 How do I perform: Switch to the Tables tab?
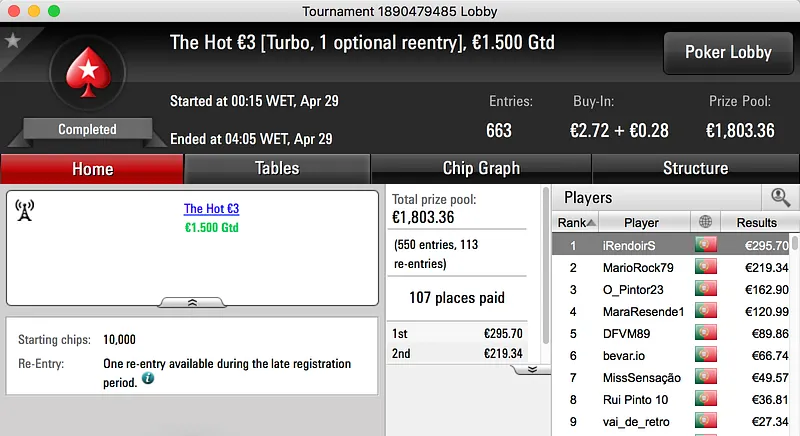click(x=277, y=168)
